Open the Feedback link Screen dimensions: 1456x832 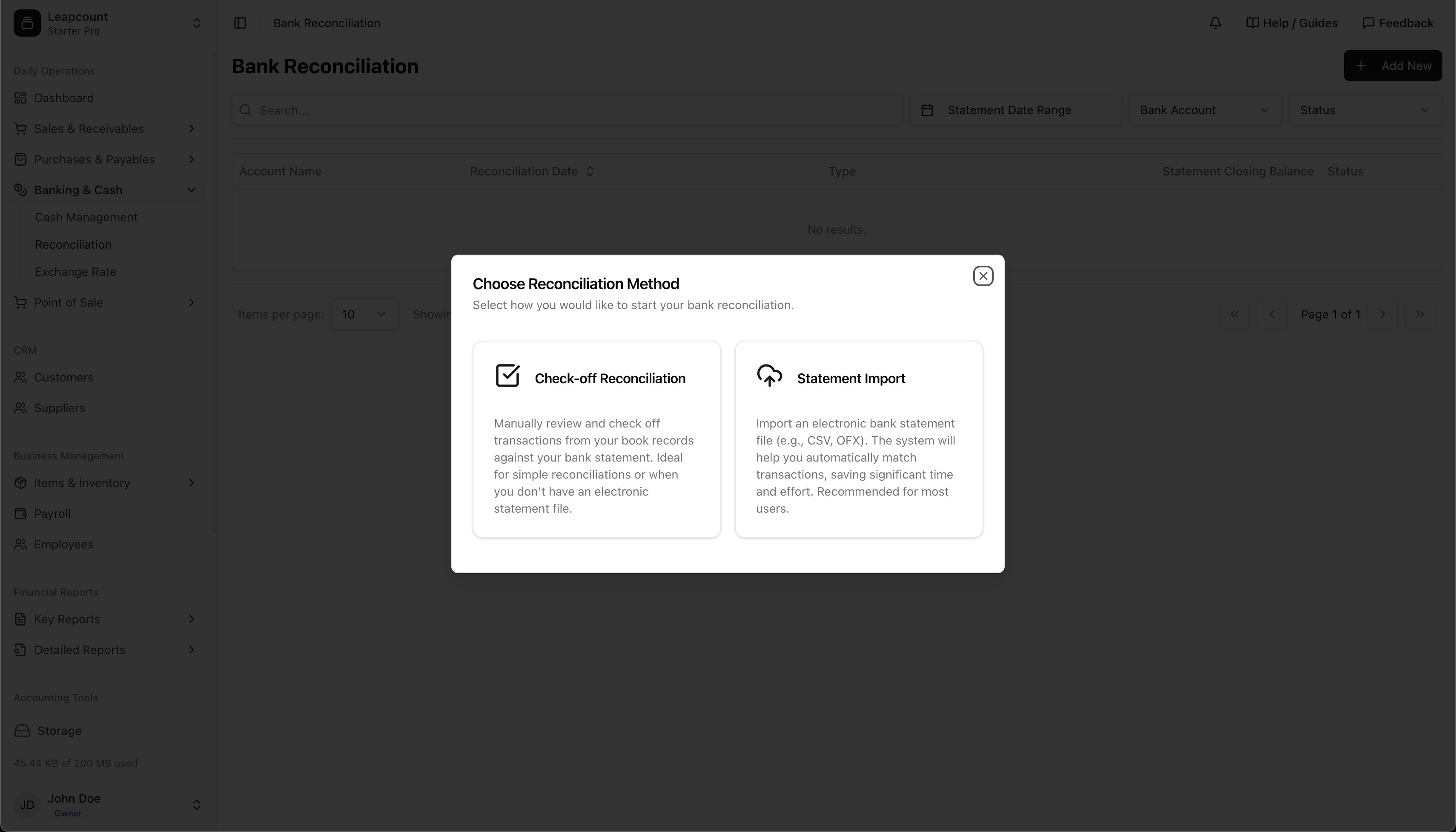(x=1398, y=23)
